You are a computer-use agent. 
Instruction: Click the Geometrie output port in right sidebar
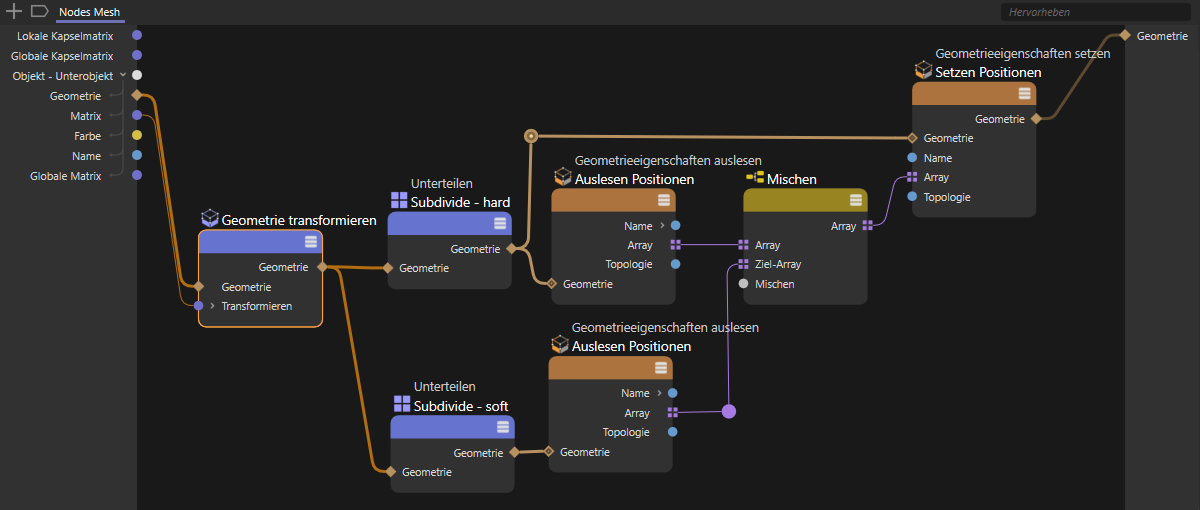[x=1125, y=35]
